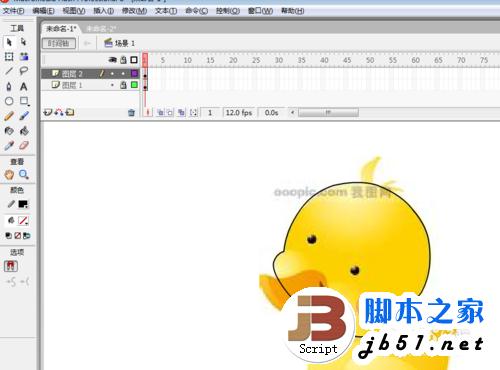Select the Pencil tool

[x=9, y=116]
